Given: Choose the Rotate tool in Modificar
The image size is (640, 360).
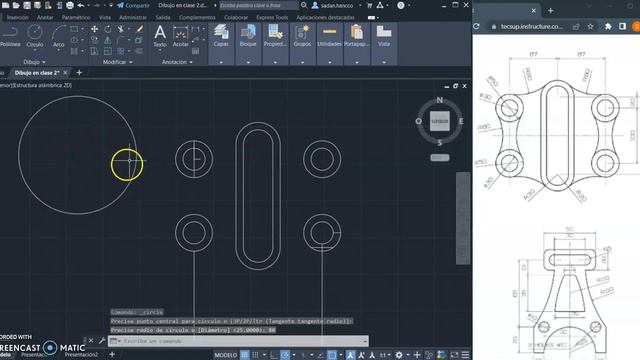Looking at the screenshot, I should [x=108, y=29].
